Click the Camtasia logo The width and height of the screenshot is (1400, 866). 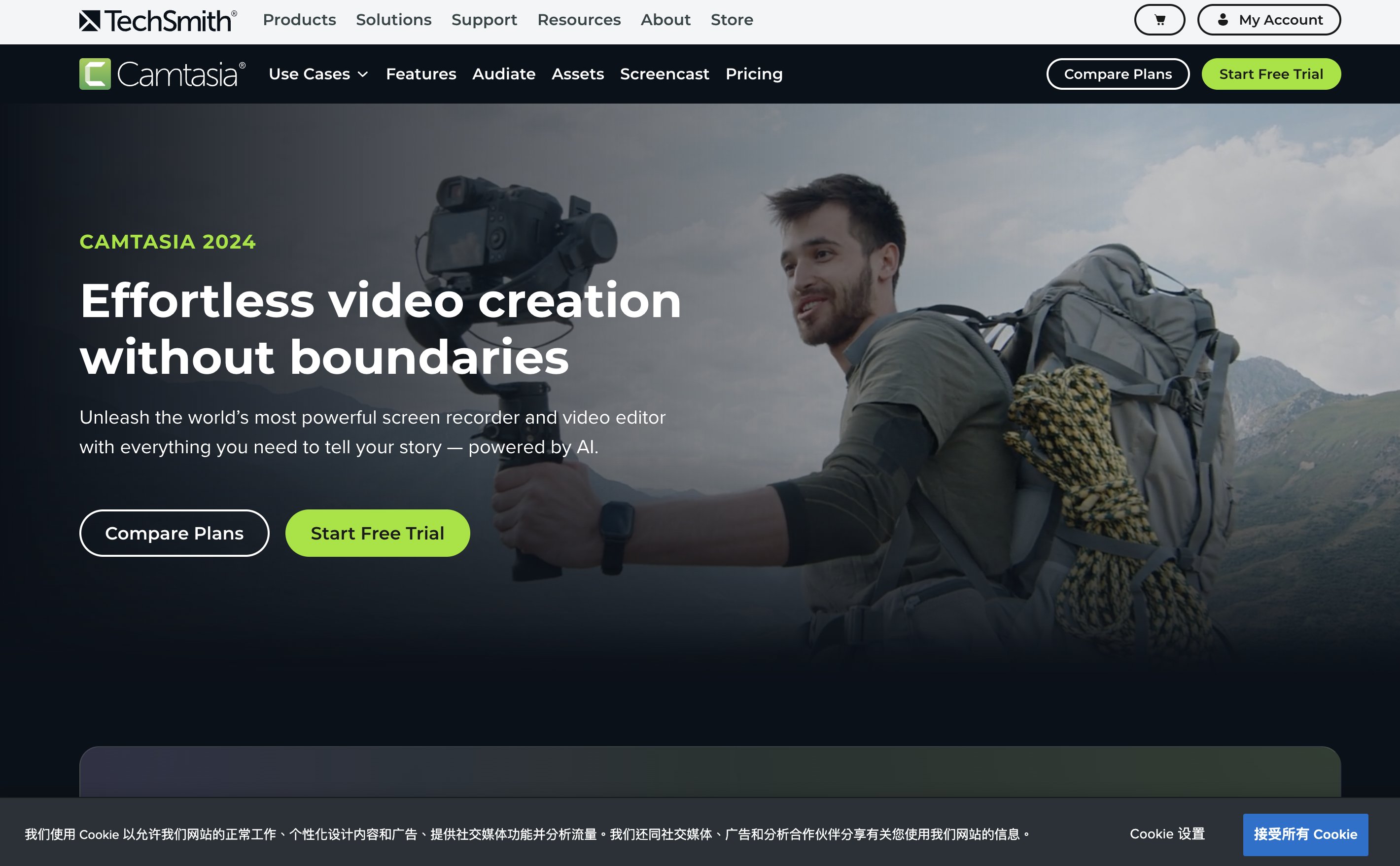[x=163, y=74]
